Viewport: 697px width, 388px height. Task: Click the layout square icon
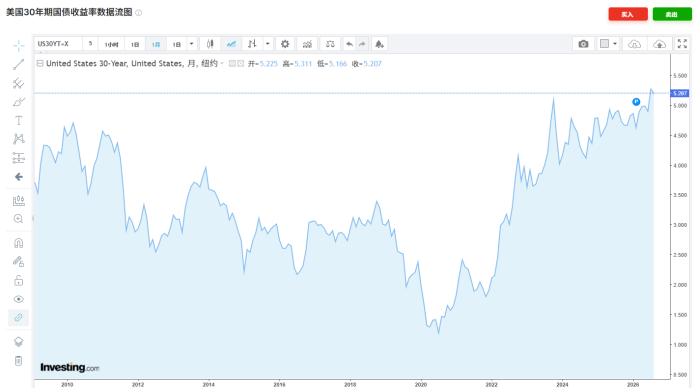click(605, 44)
